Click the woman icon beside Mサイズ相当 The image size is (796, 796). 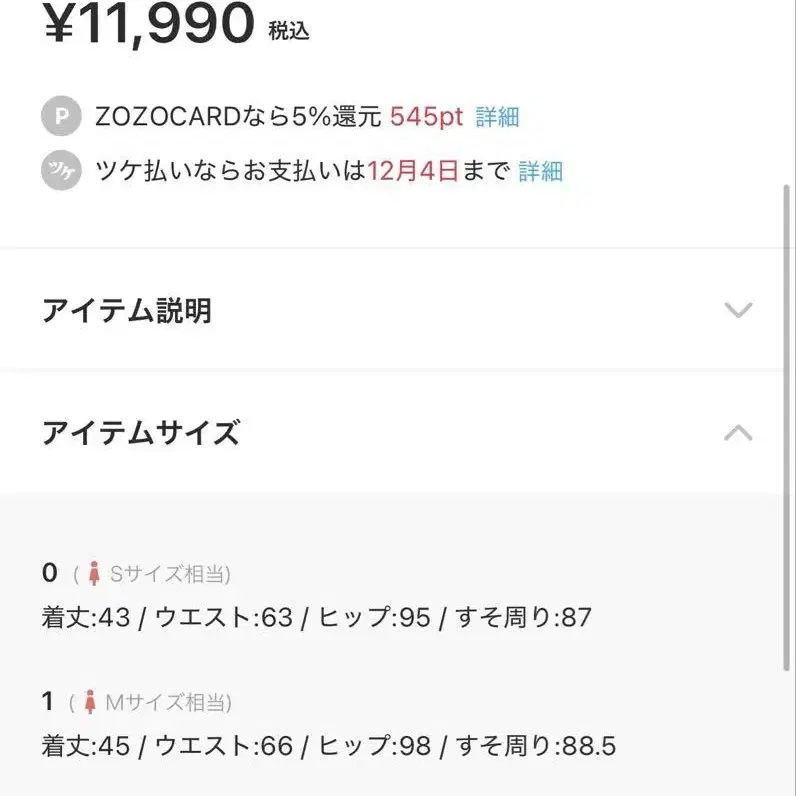pos(90,702)
